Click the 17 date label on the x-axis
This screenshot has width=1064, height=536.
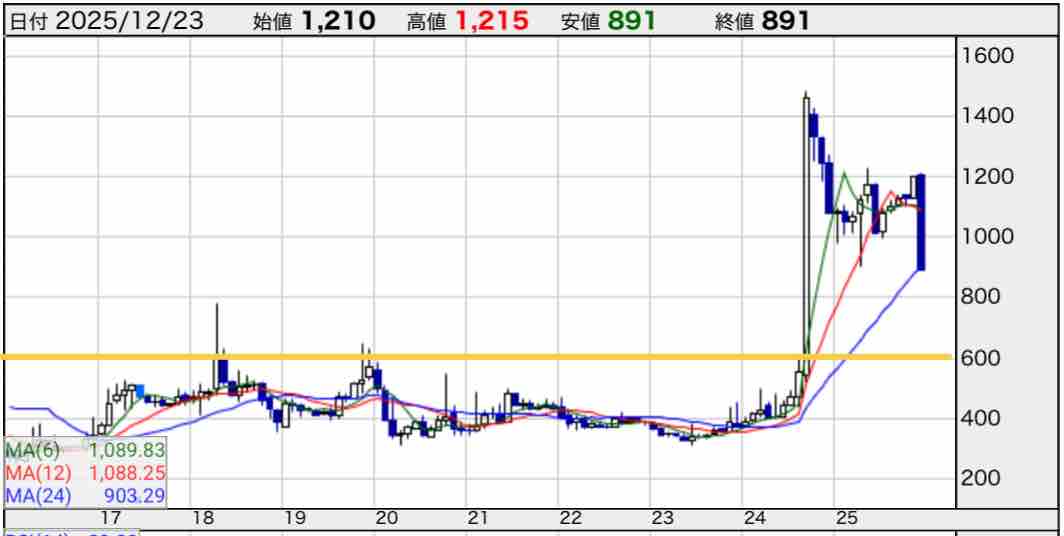[x=110, y=518]
